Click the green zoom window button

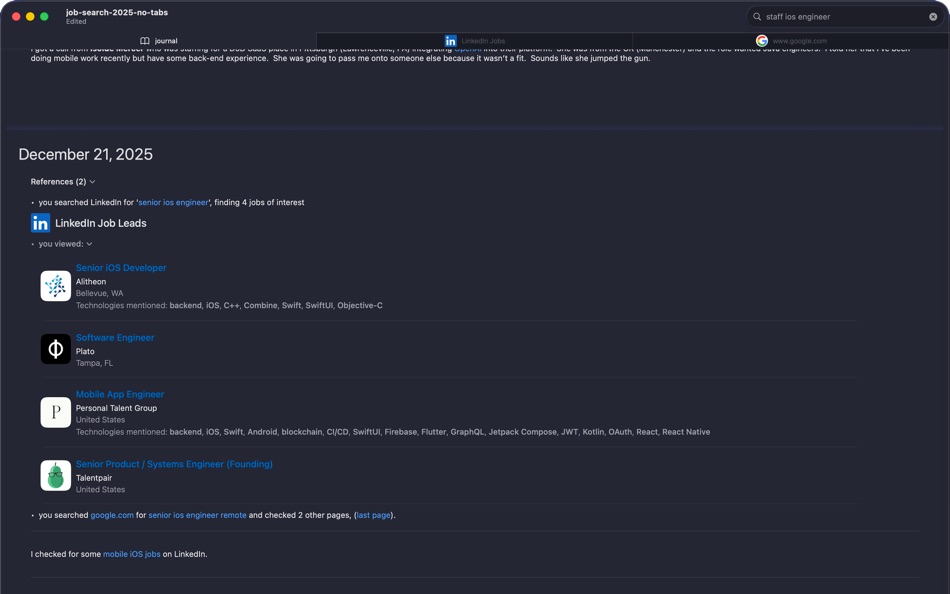point(44,17)
